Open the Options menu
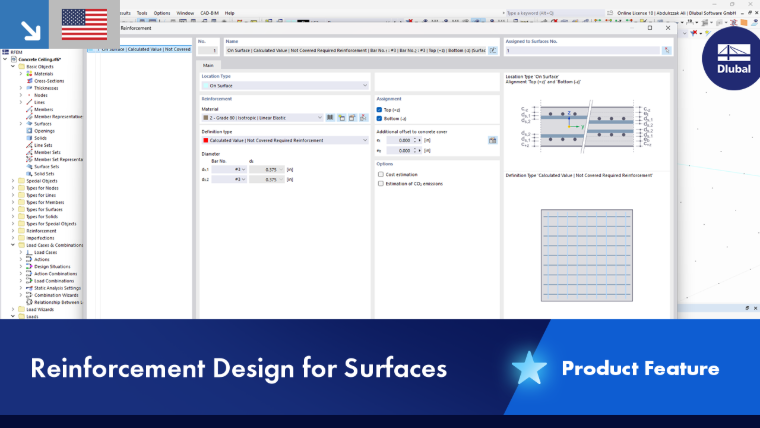This screenshot has width=760, height=428. (162, 13)
